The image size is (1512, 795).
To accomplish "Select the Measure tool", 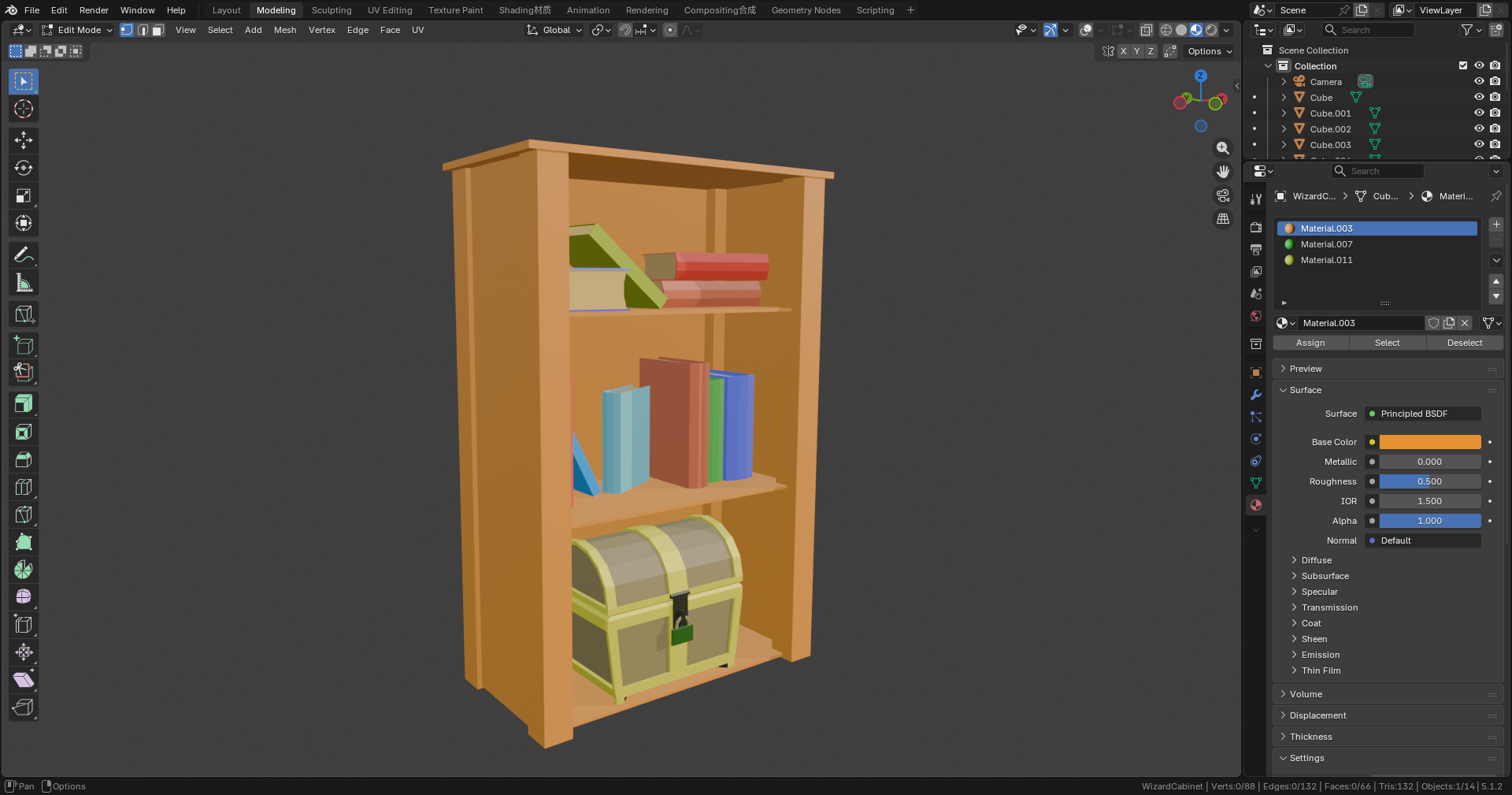I will click(x=24, y=282).
